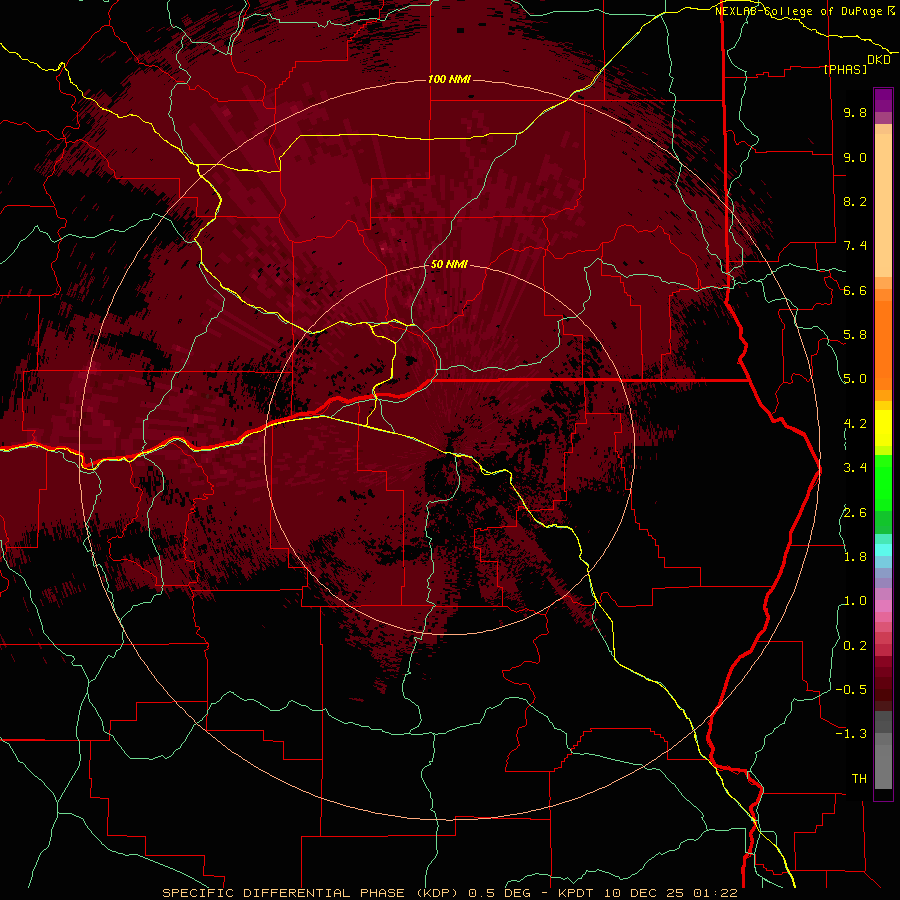900x900 pixels.
Task: Select the cyan color bar segment
Action: [883, 550]
